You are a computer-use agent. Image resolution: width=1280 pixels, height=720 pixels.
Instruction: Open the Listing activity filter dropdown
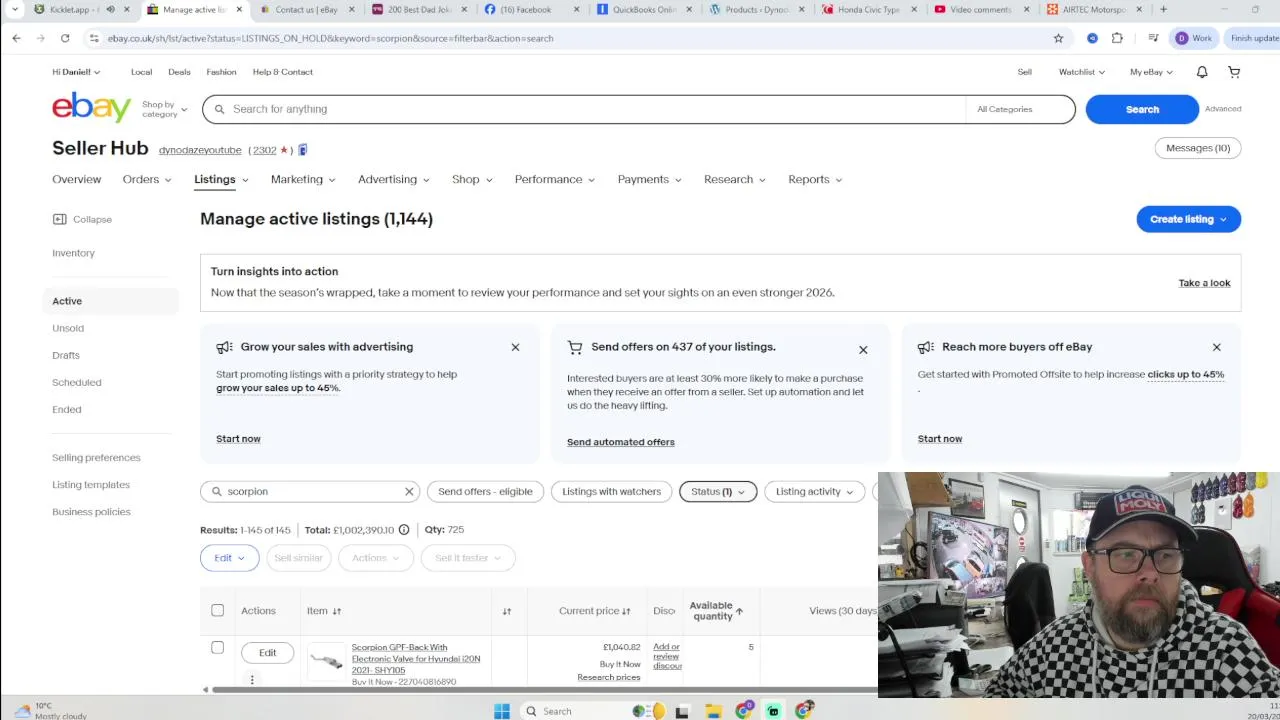(815, 491)
